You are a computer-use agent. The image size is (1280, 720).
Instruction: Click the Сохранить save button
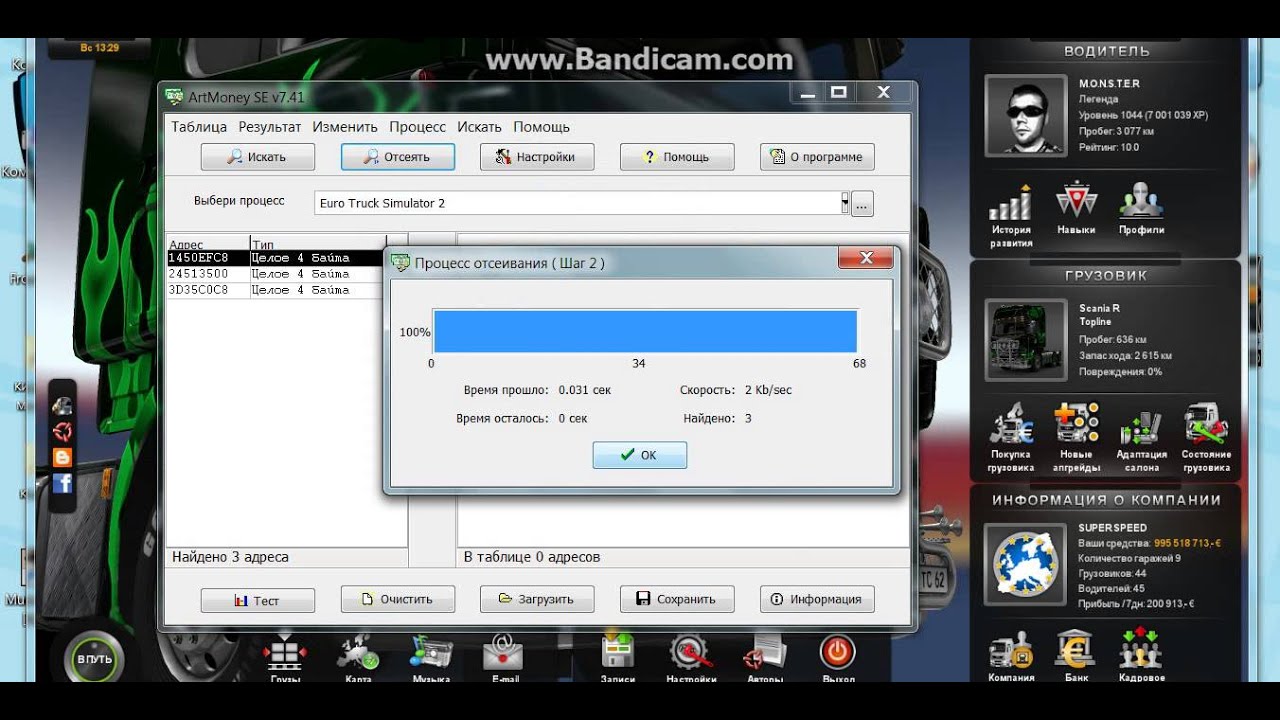[x=677, y=599]
